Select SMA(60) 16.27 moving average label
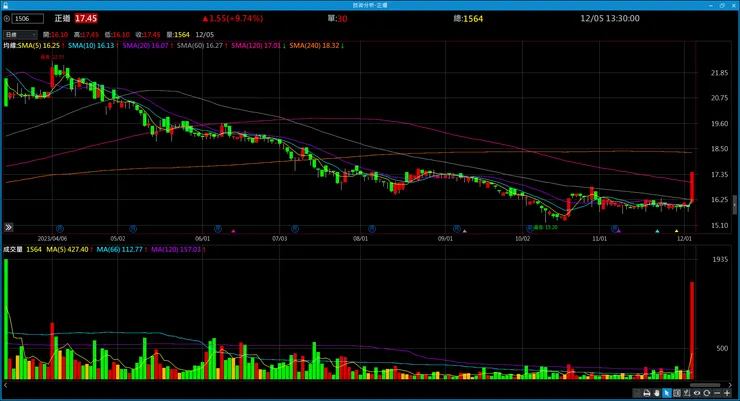 200,46
